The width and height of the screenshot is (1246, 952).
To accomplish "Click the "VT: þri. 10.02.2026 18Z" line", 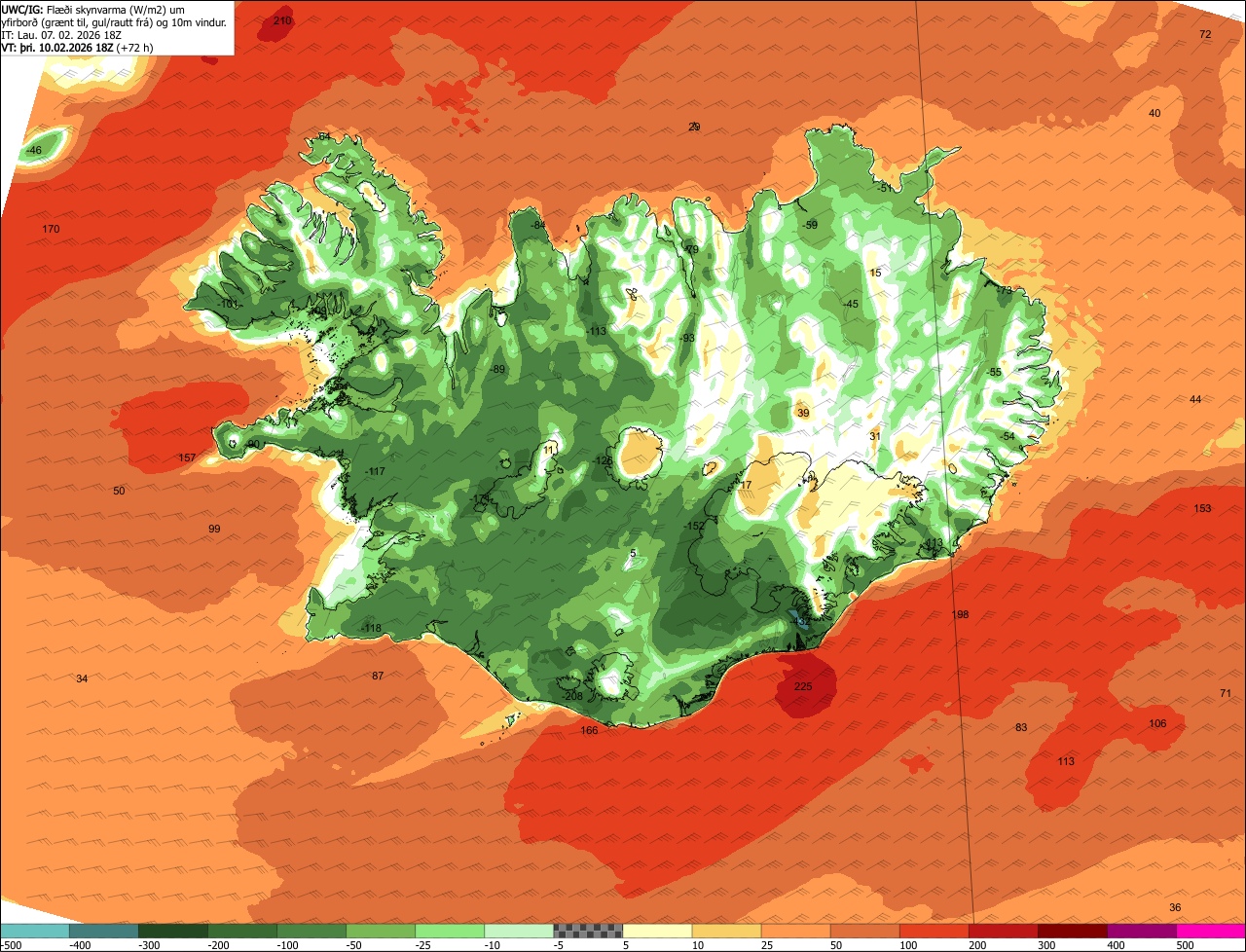I will [x=76, y=47].
